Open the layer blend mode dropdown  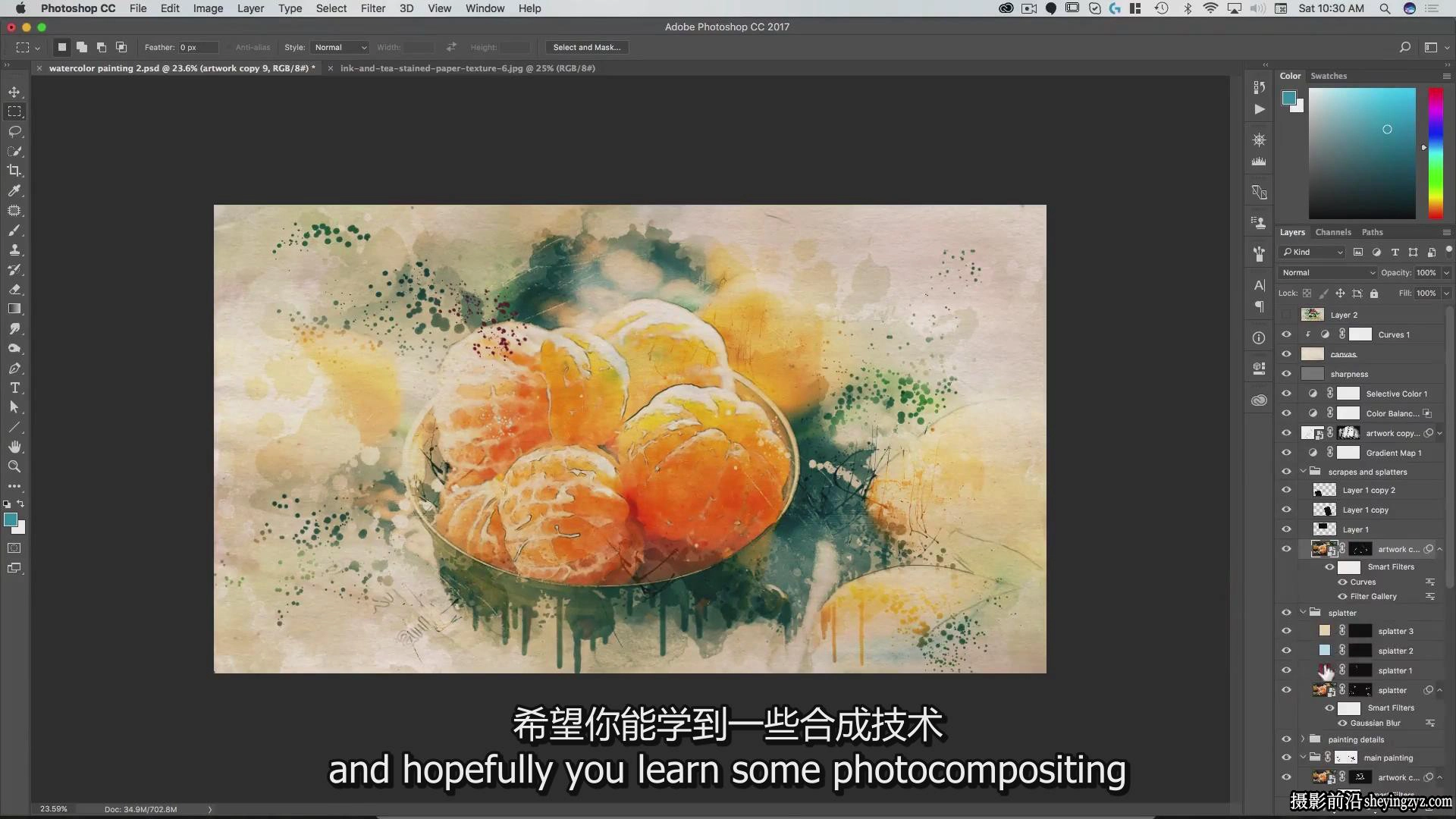tap(1328, 272)
